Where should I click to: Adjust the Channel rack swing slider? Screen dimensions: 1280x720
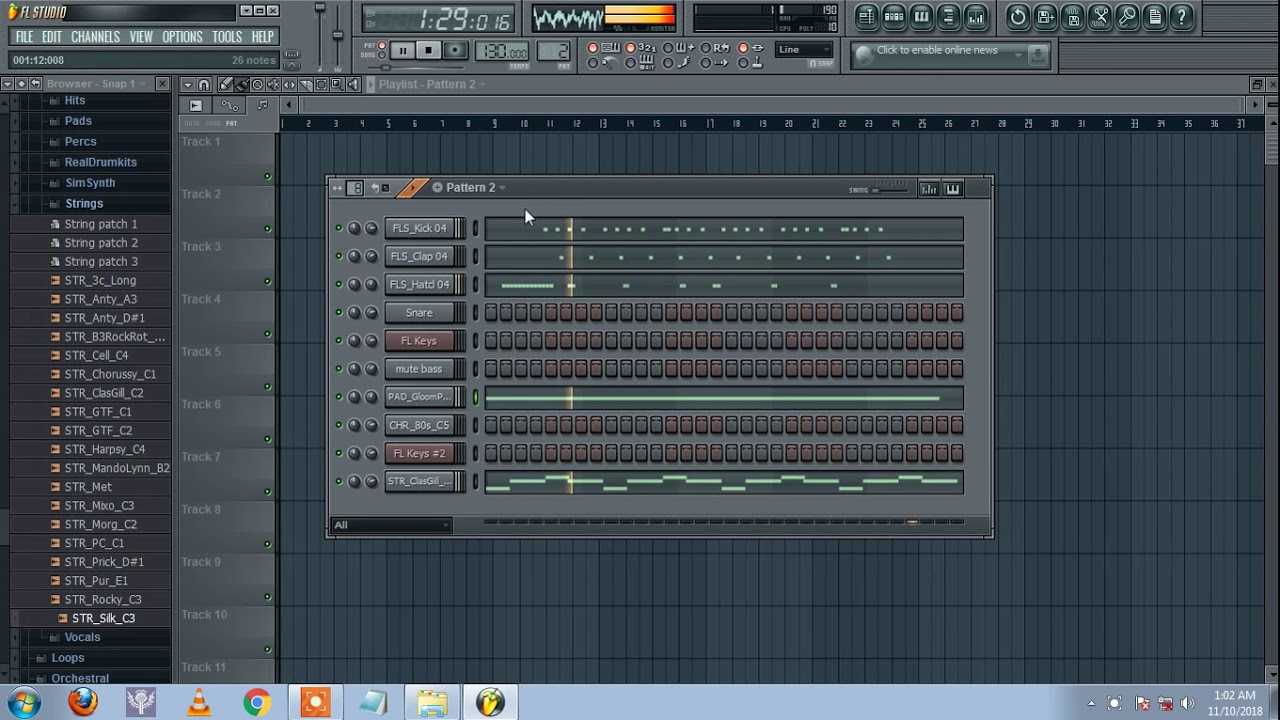pyautogui.click(x=888, y=190)
